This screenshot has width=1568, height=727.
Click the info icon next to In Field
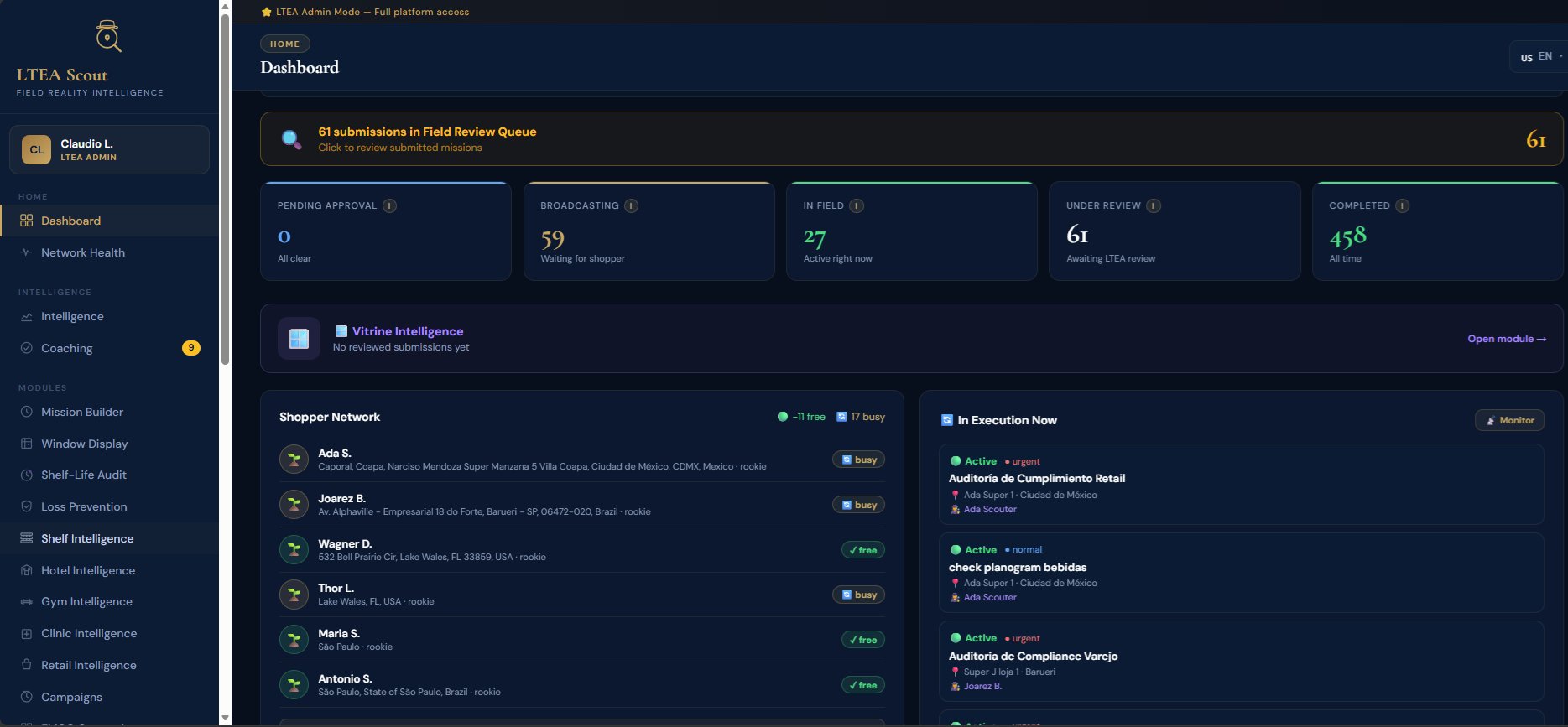857,205
